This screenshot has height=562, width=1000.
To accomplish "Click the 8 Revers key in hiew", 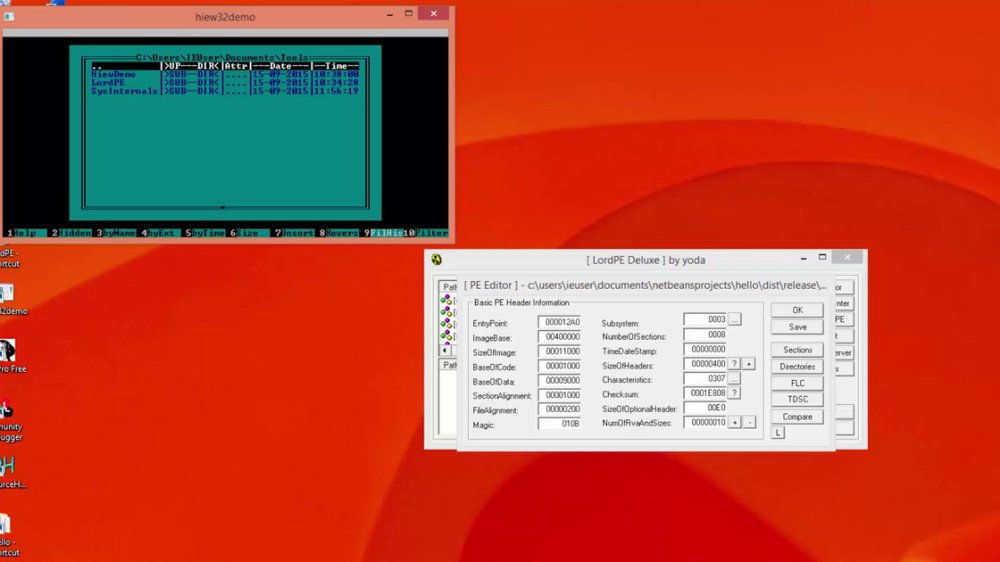I will (339, 233).
